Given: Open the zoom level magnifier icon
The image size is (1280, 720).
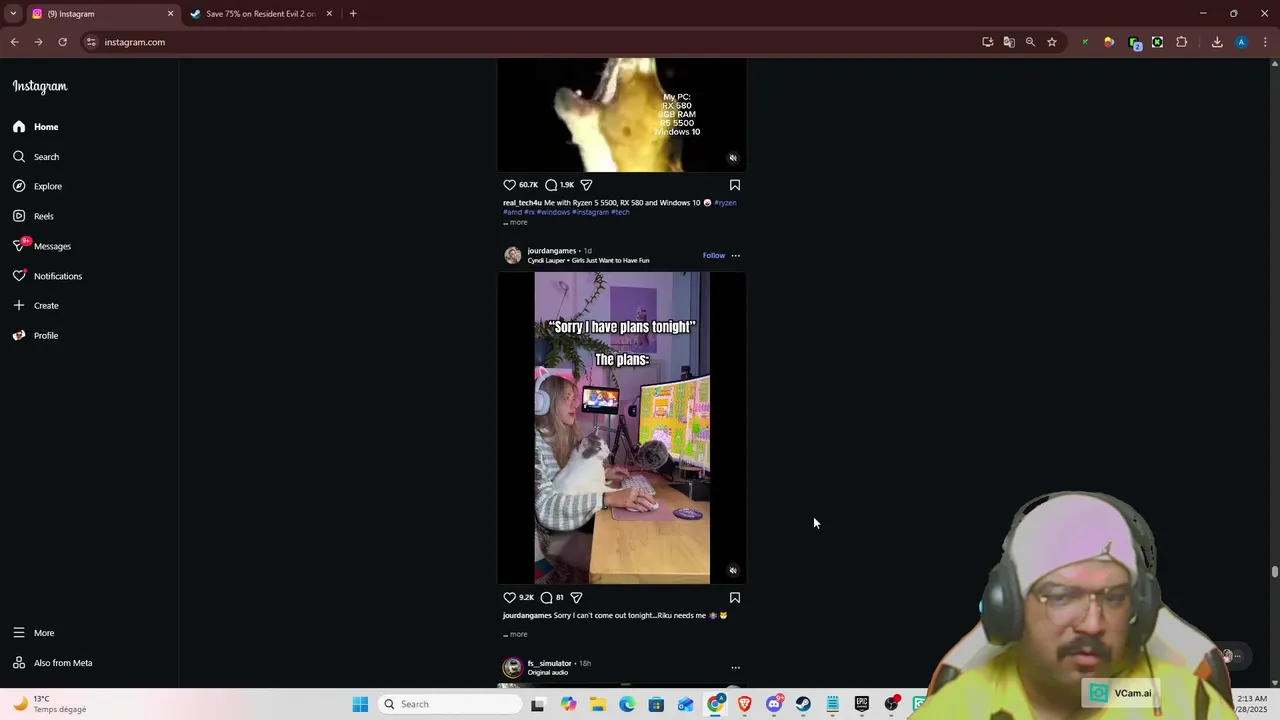Looking at the screenshot, I should tap(1030, 42).
